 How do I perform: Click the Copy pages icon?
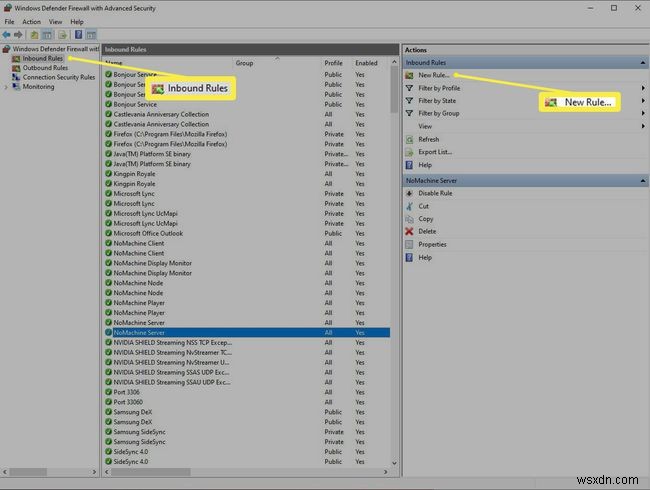[409, 219]
